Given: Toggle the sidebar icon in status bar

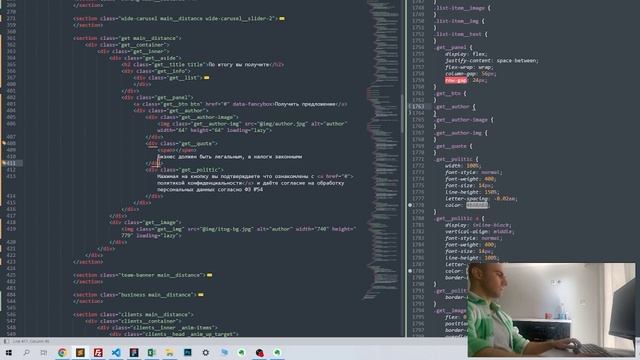Looking at the screenshot, I should [6, 341].
